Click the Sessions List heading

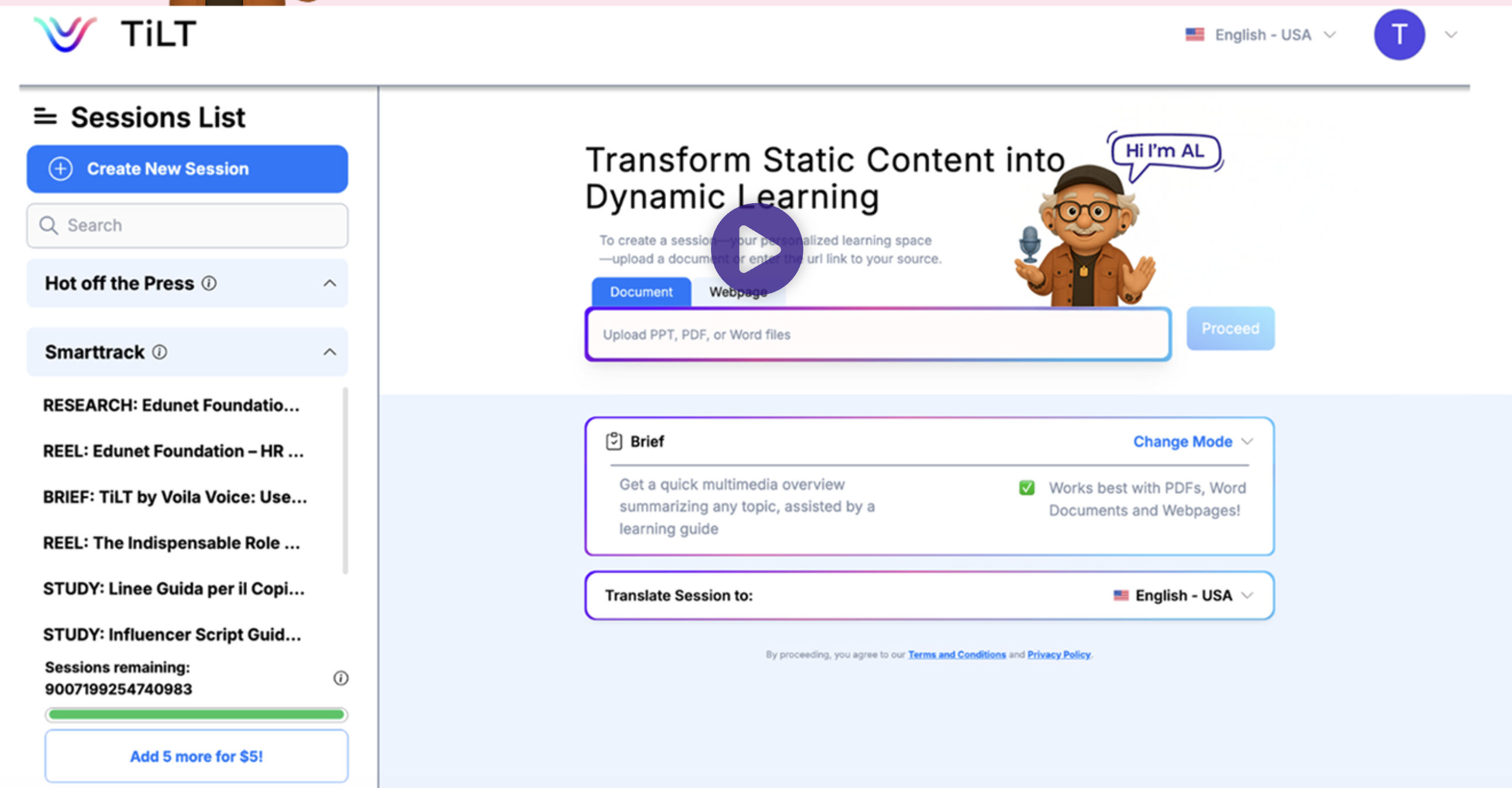point(158,117)
